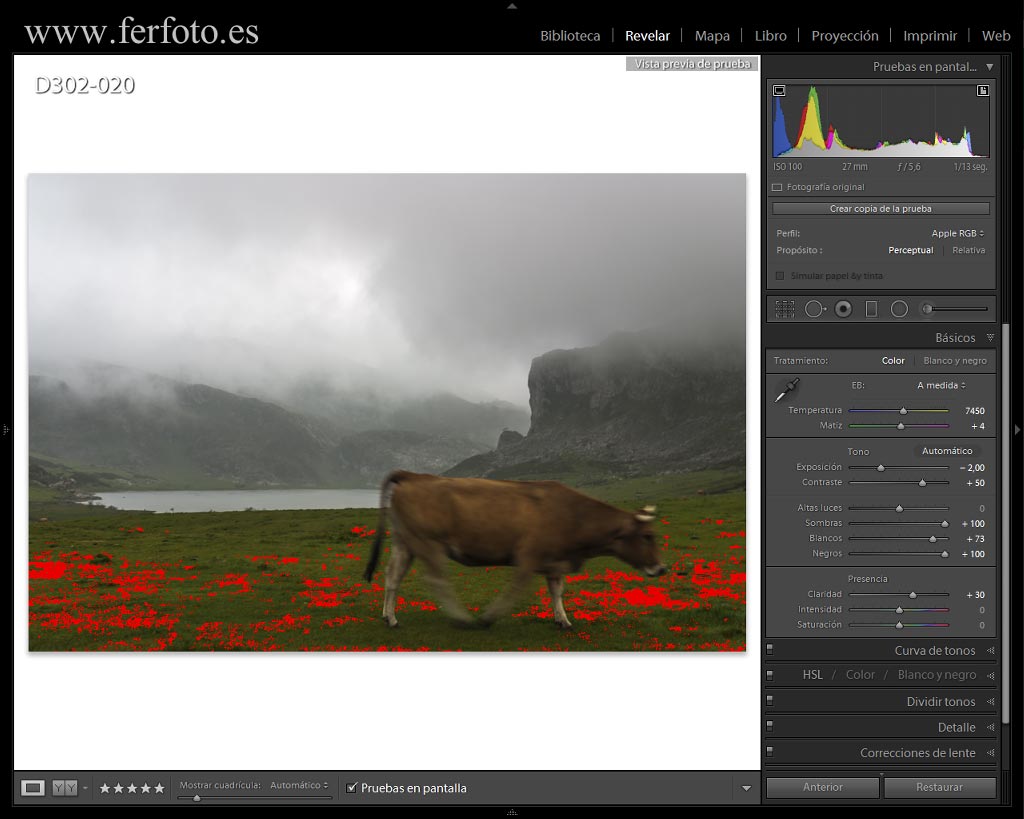Click the Claridad slider

(898, 595)
